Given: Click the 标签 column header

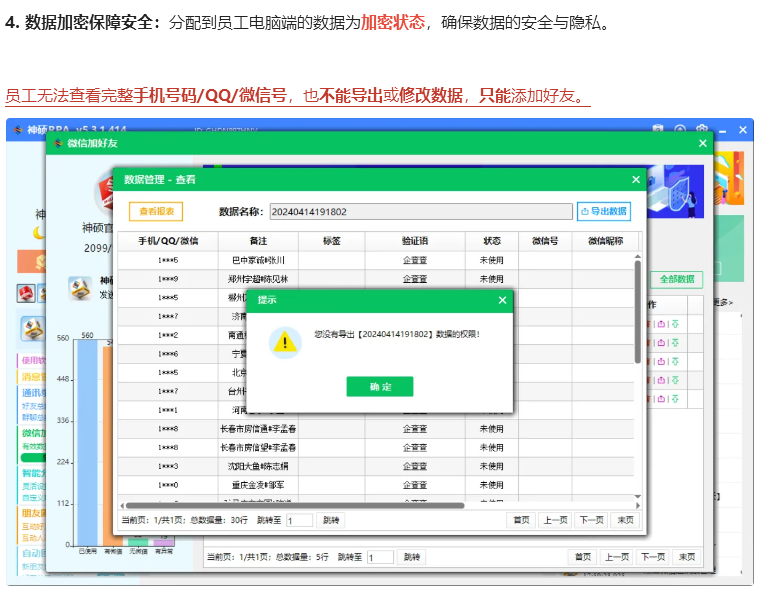Looking at the screenshot, I should tap(332, 241).
